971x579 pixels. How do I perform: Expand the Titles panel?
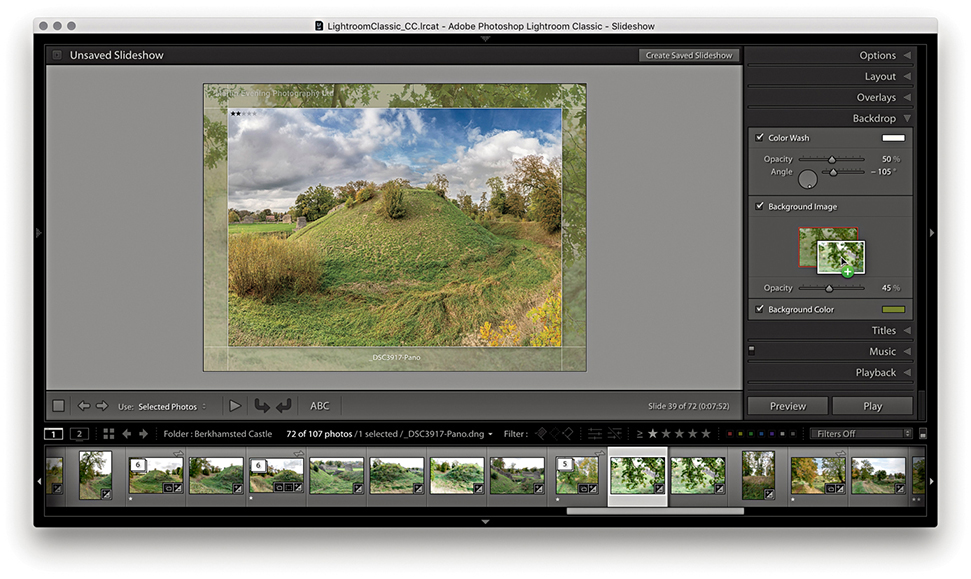pyautogui.click(x=883, y=331)
